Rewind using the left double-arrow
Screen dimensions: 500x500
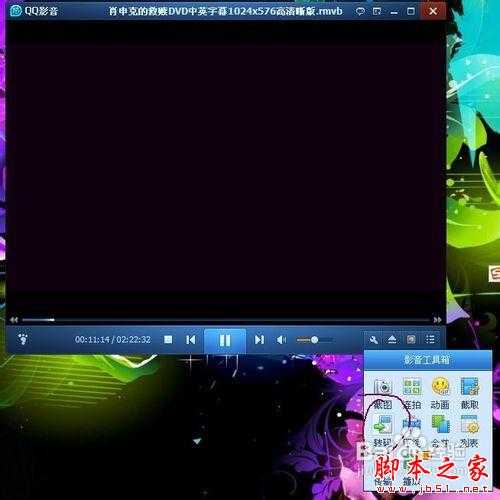click(x=14, y=320)
